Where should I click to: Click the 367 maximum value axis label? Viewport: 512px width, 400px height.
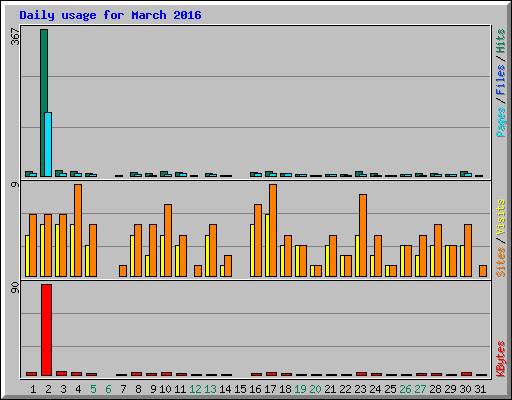point(15,36)
